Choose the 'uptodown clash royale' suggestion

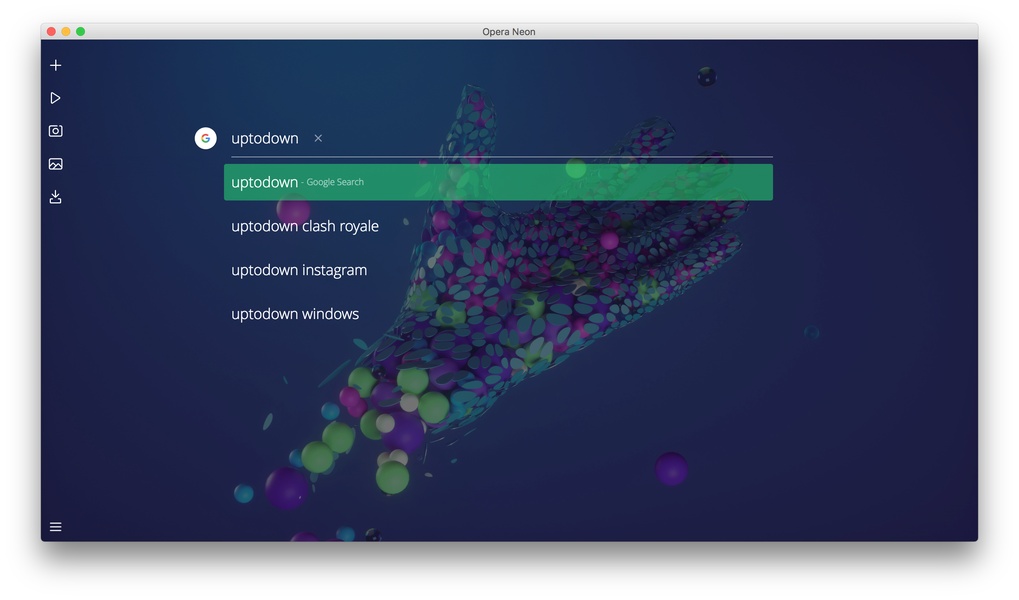(x=305, y=226)
